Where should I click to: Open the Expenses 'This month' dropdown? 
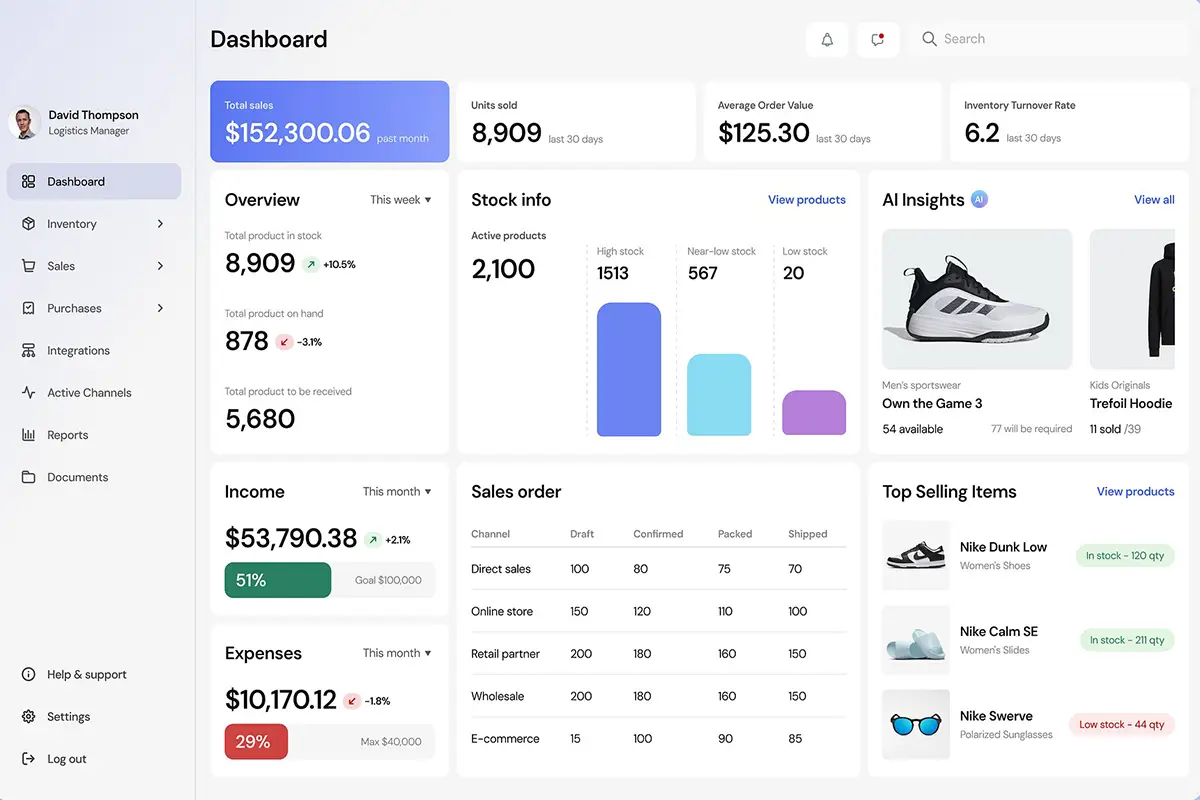[397, 652]
